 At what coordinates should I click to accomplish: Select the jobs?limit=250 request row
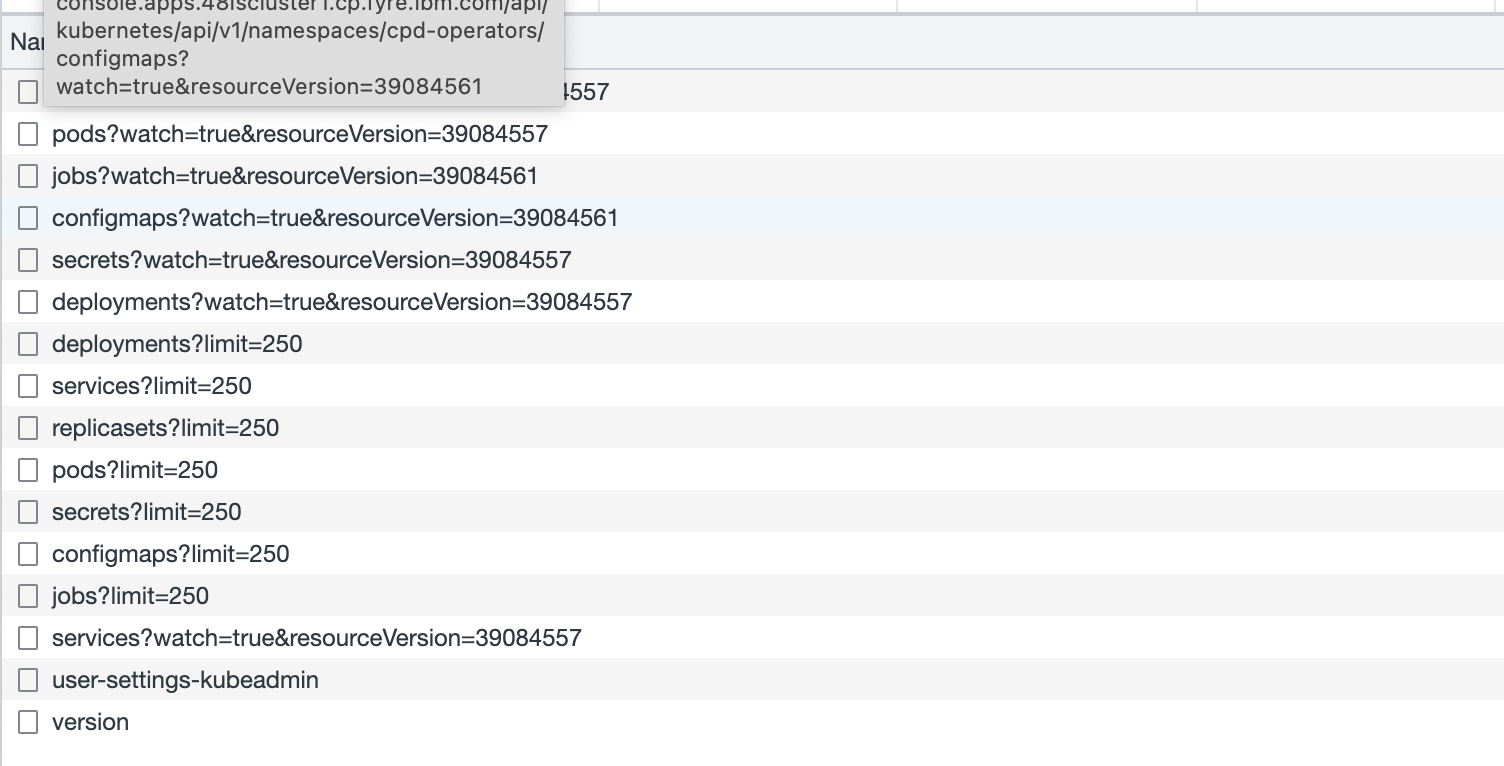[130, 595]
